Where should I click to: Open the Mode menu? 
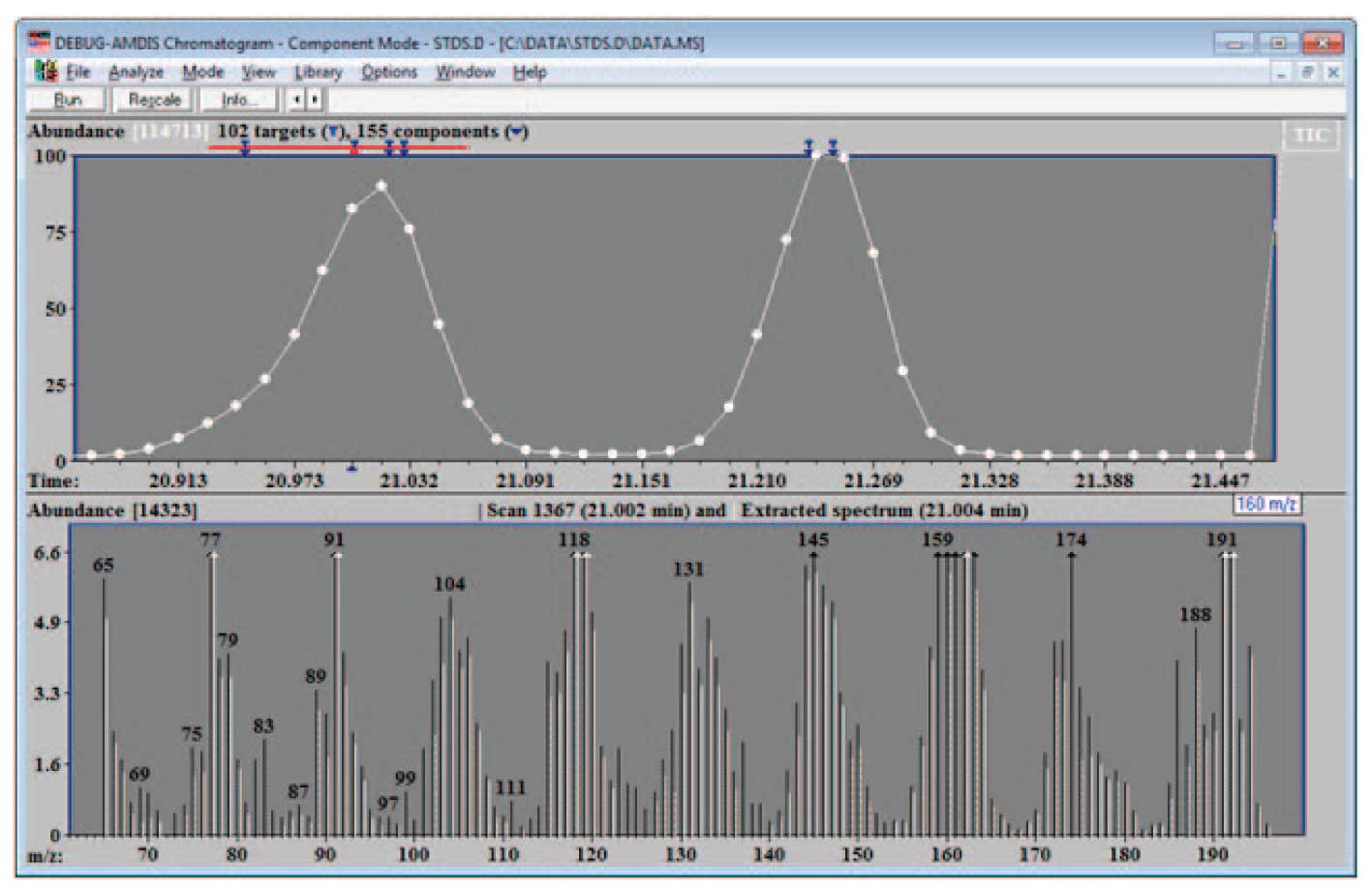point(202,72)
